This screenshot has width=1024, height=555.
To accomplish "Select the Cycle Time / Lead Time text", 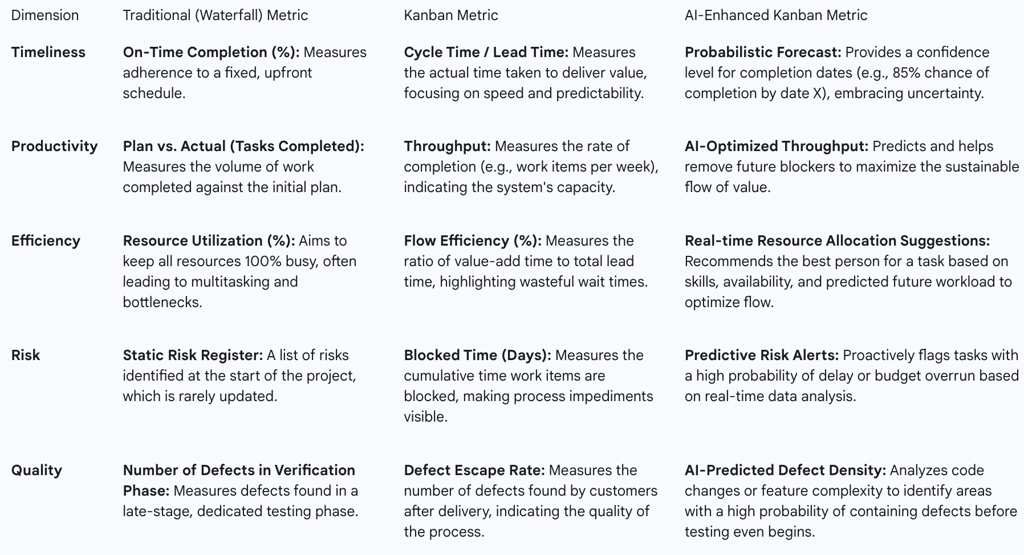I will [486, 52].
